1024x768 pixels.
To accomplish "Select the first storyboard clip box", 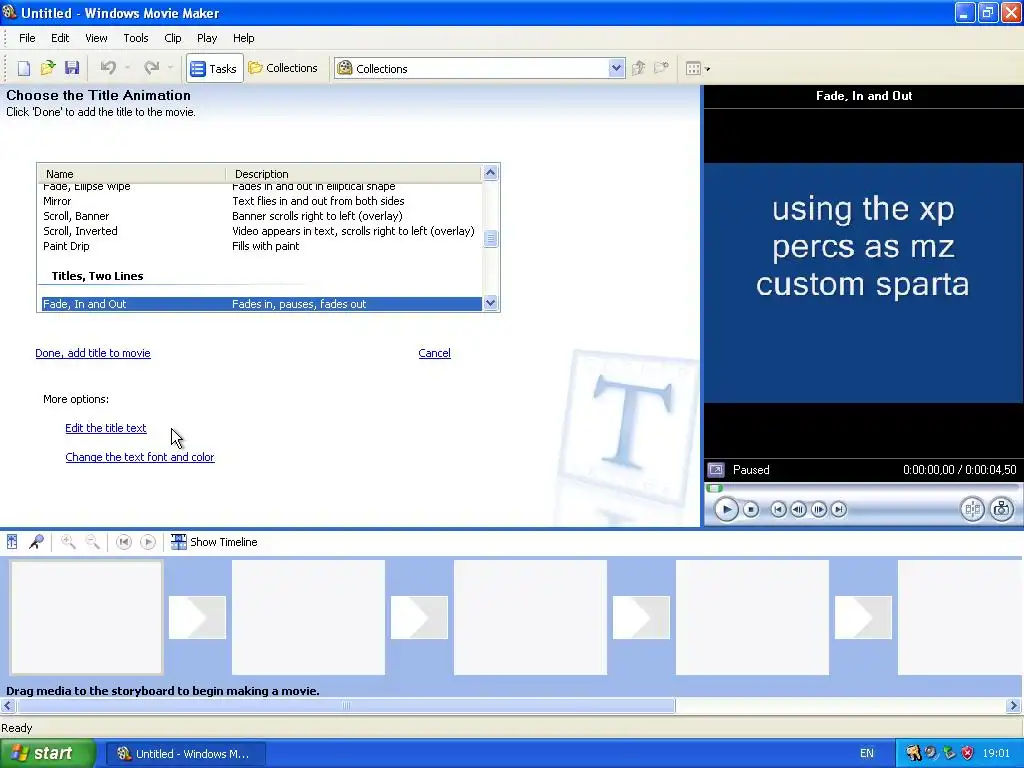I will pos(86,617).
